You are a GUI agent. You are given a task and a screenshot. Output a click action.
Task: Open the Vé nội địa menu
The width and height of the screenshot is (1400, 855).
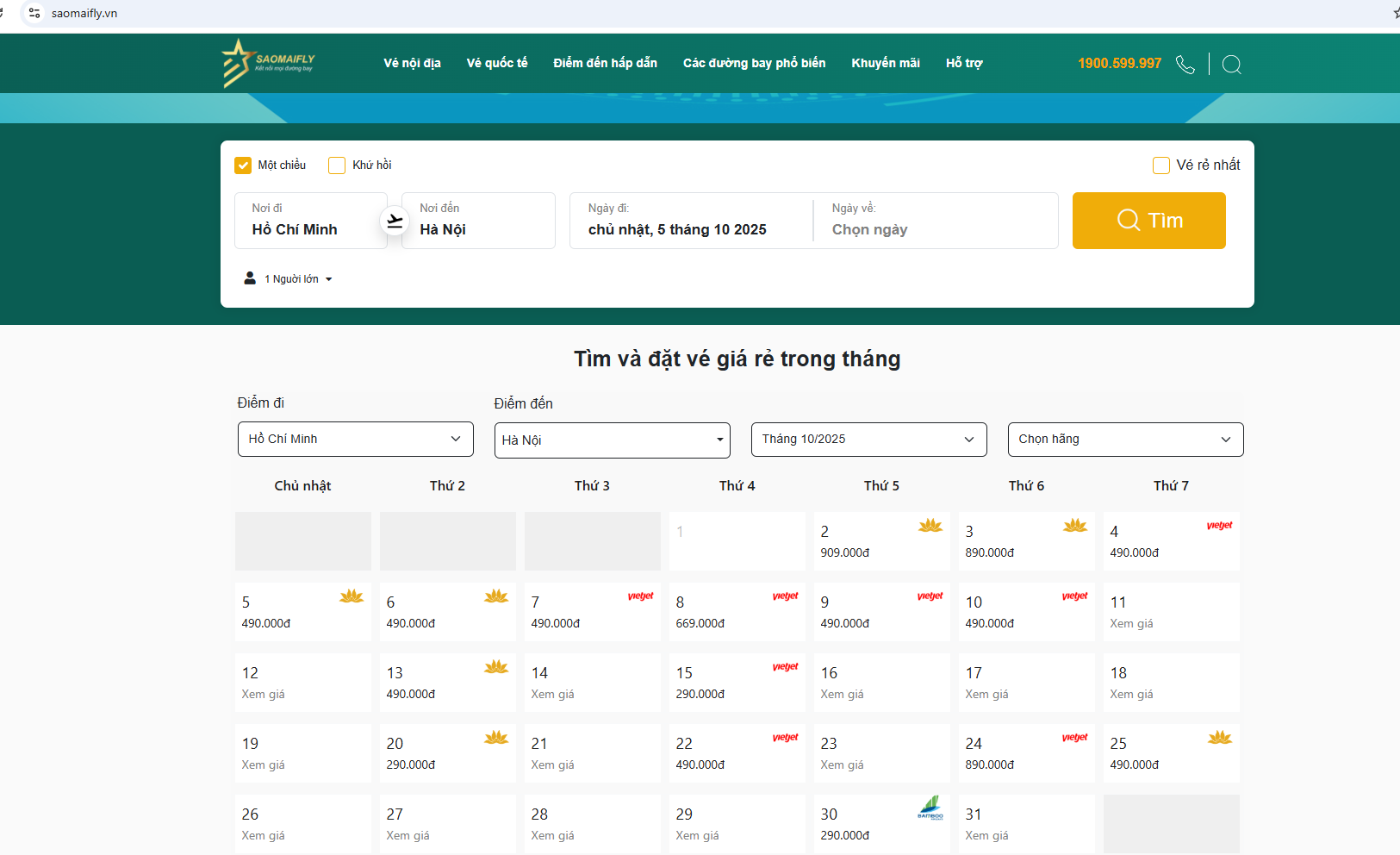click(x=412, y=63)
